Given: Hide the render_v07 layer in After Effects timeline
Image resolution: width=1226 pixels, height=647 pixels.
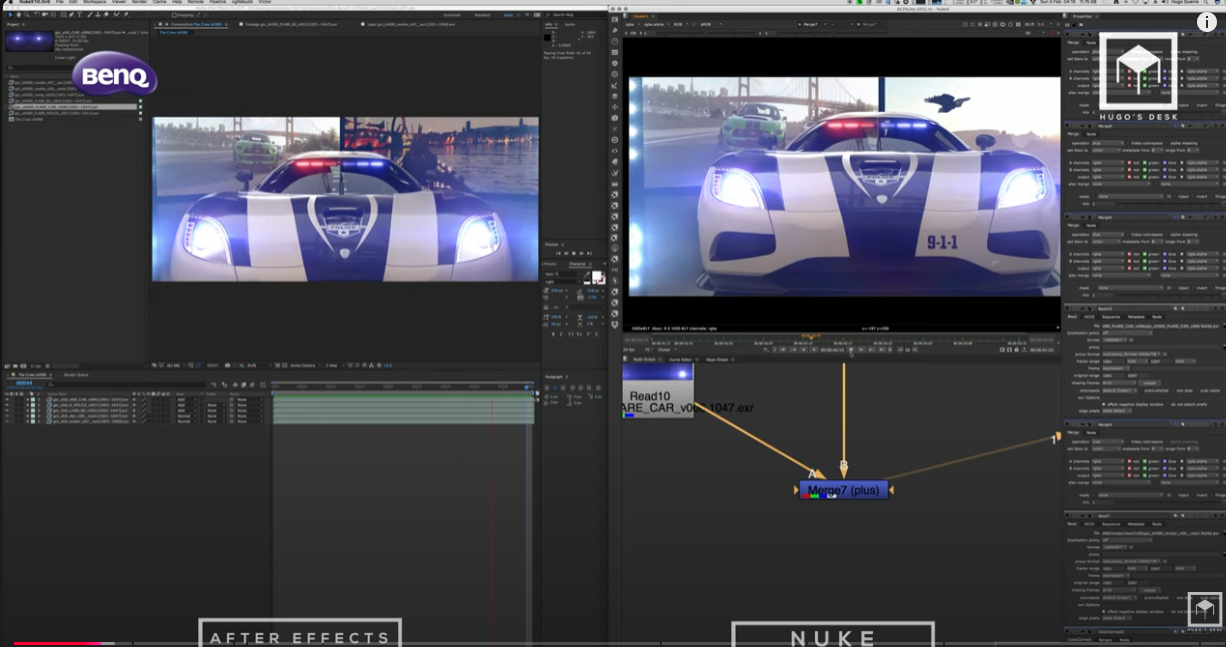Looking at the screenshot, I should pyautogui.click(x=7, y=421).
